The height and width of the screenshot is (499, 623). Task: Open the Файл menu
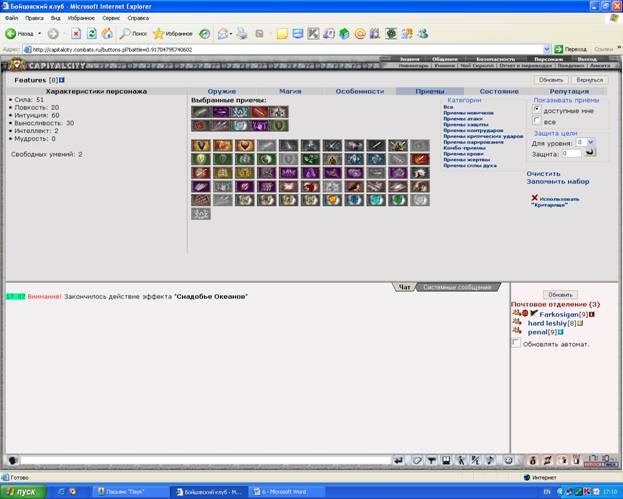(12, 18)
